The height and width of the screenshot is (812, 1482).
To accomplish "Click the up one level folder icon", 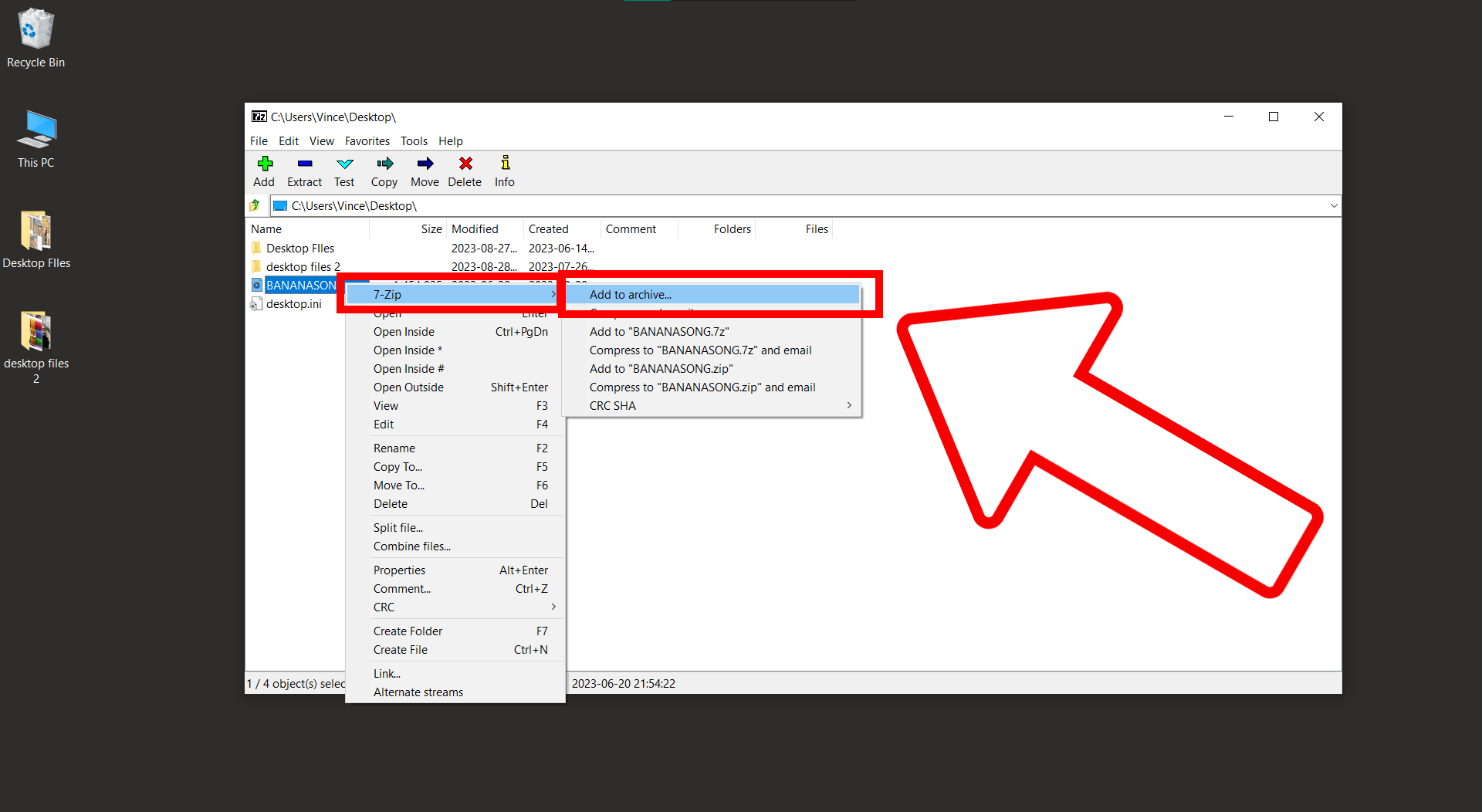I will point(255,205).
